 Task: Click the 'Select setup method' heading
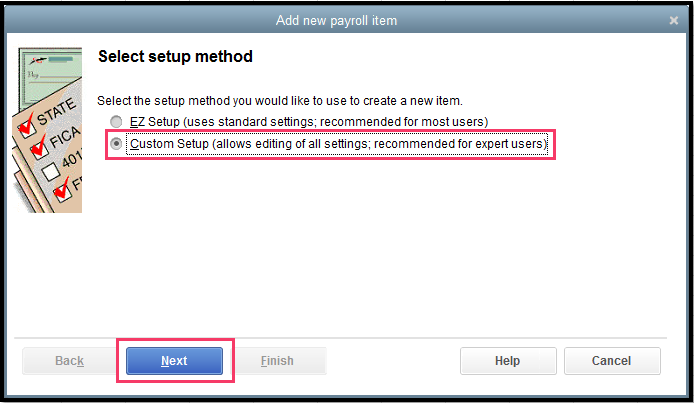pyautogui.click(x=175, y=57)
